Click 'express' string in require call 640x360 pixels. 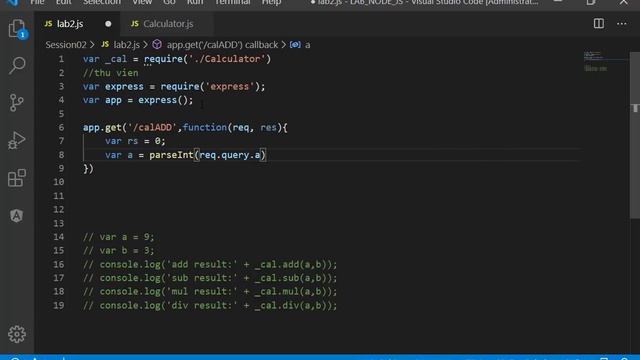229,87
